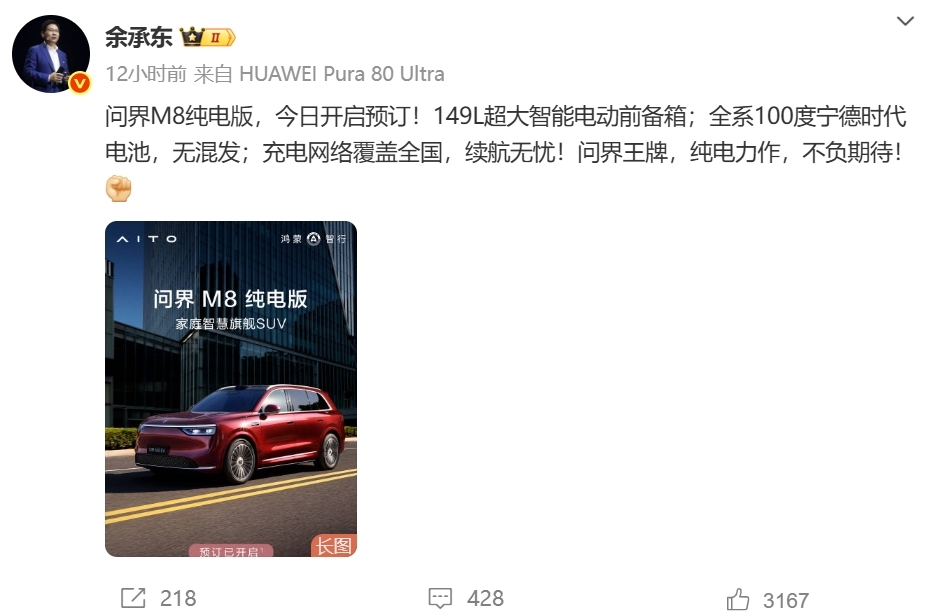The image size is (937, 616).
Task: Click the HUAWEI Pura 80 Ultra source
Action: [x=342, y=74]
